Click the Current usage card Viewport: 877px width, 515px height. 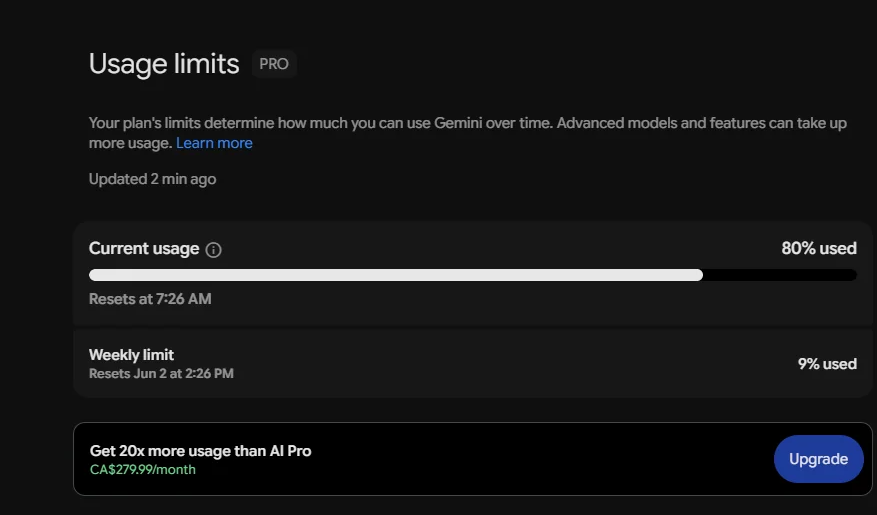473,273
